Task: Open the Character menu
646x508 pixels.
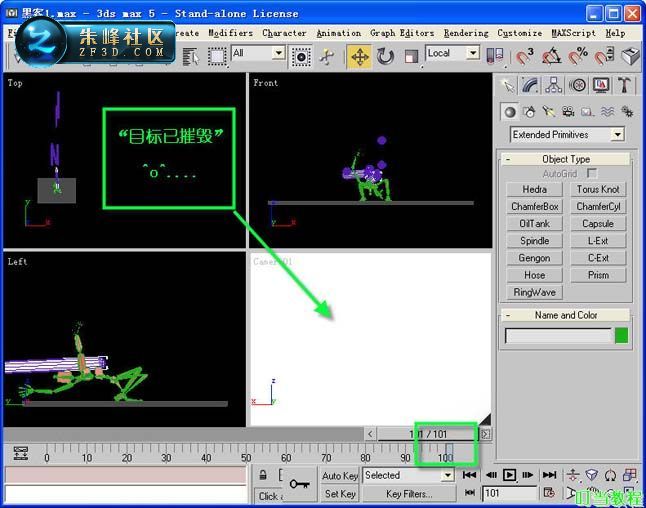Action: 284,33
